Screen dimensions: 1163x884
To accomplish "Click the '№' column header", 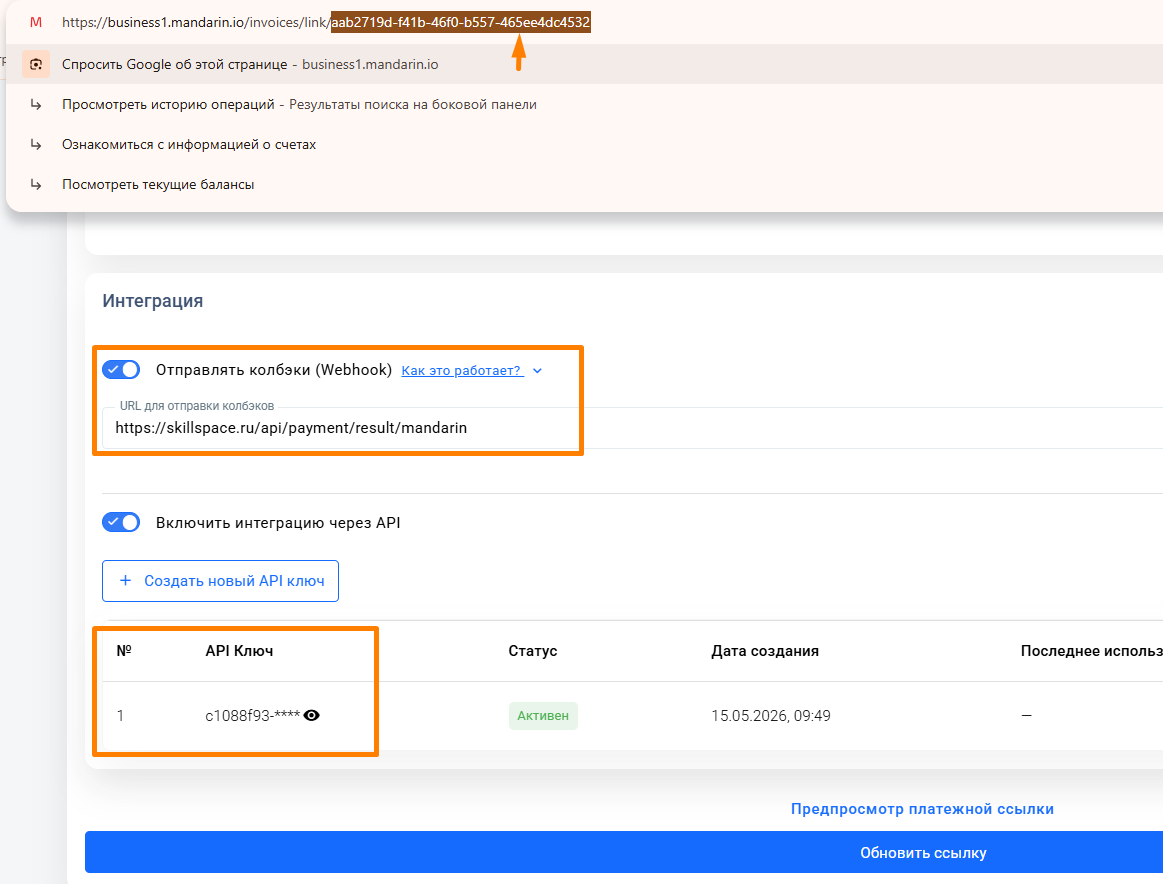I will [124, 650].
